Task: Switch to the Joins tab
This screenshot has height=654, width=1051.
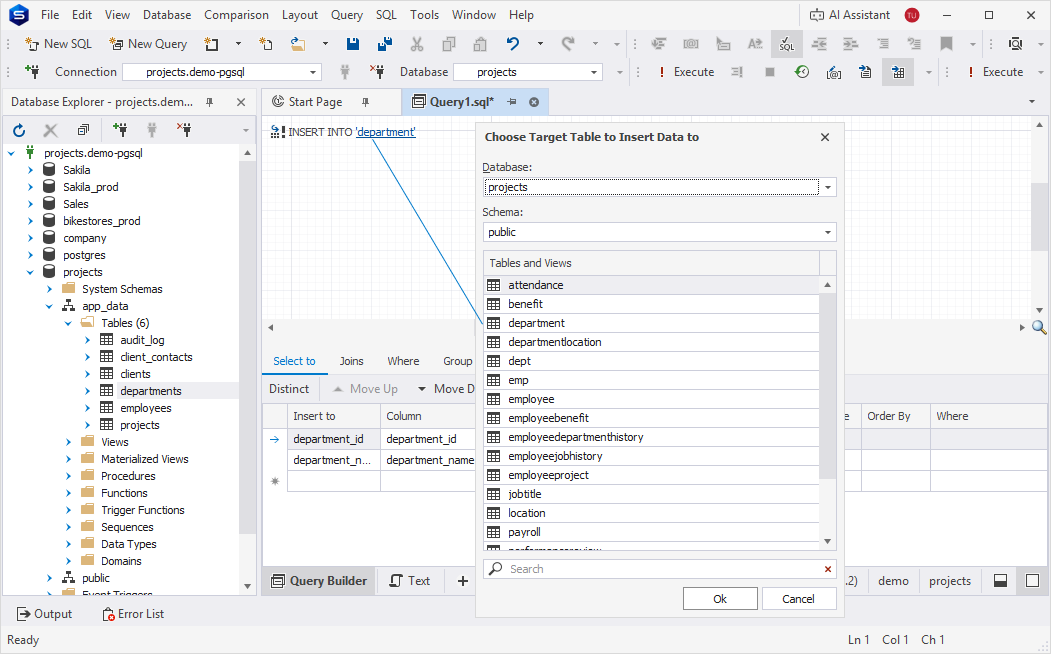Action: coord(351,361)
